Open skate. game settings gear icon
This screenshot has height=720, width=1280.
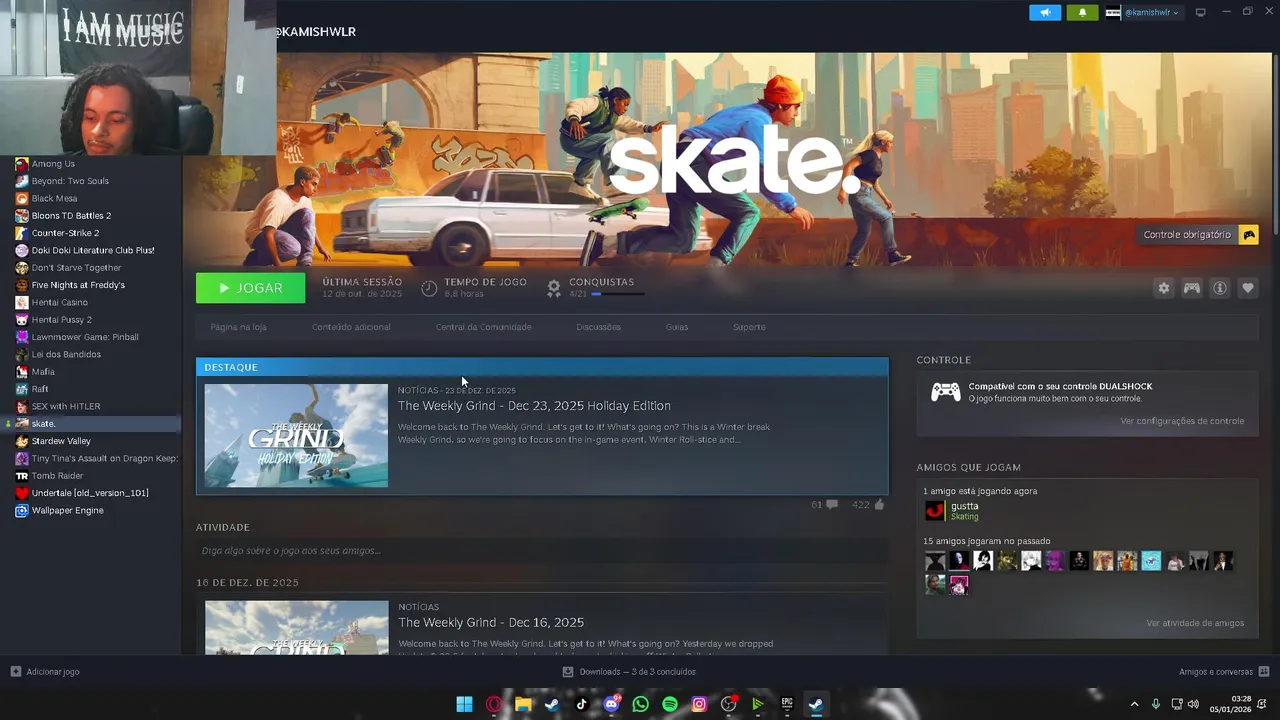[x=1164, y=288]
